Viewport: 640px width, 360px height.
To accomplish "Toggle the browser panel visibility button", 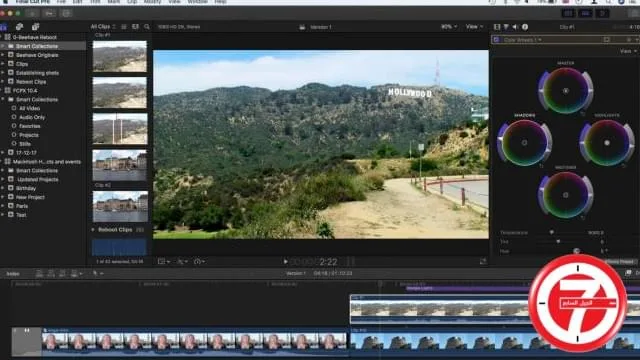I will point(568,13).
